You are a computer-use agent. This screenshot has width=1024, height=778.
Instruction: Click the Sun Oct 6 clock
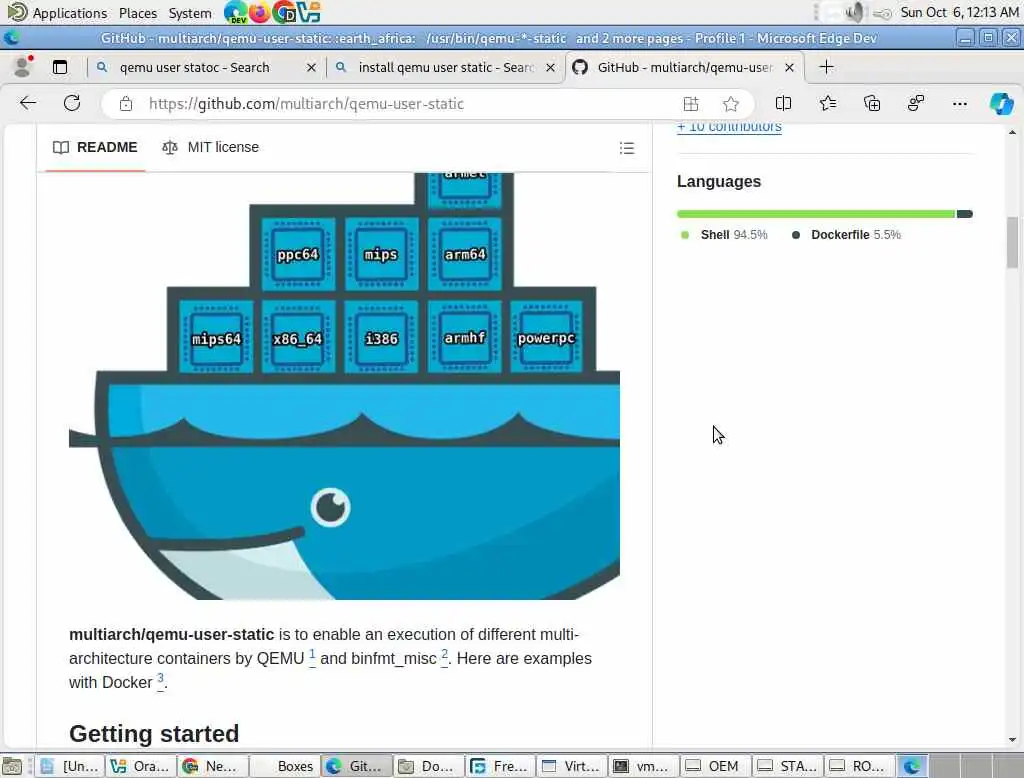click(959, 12)
